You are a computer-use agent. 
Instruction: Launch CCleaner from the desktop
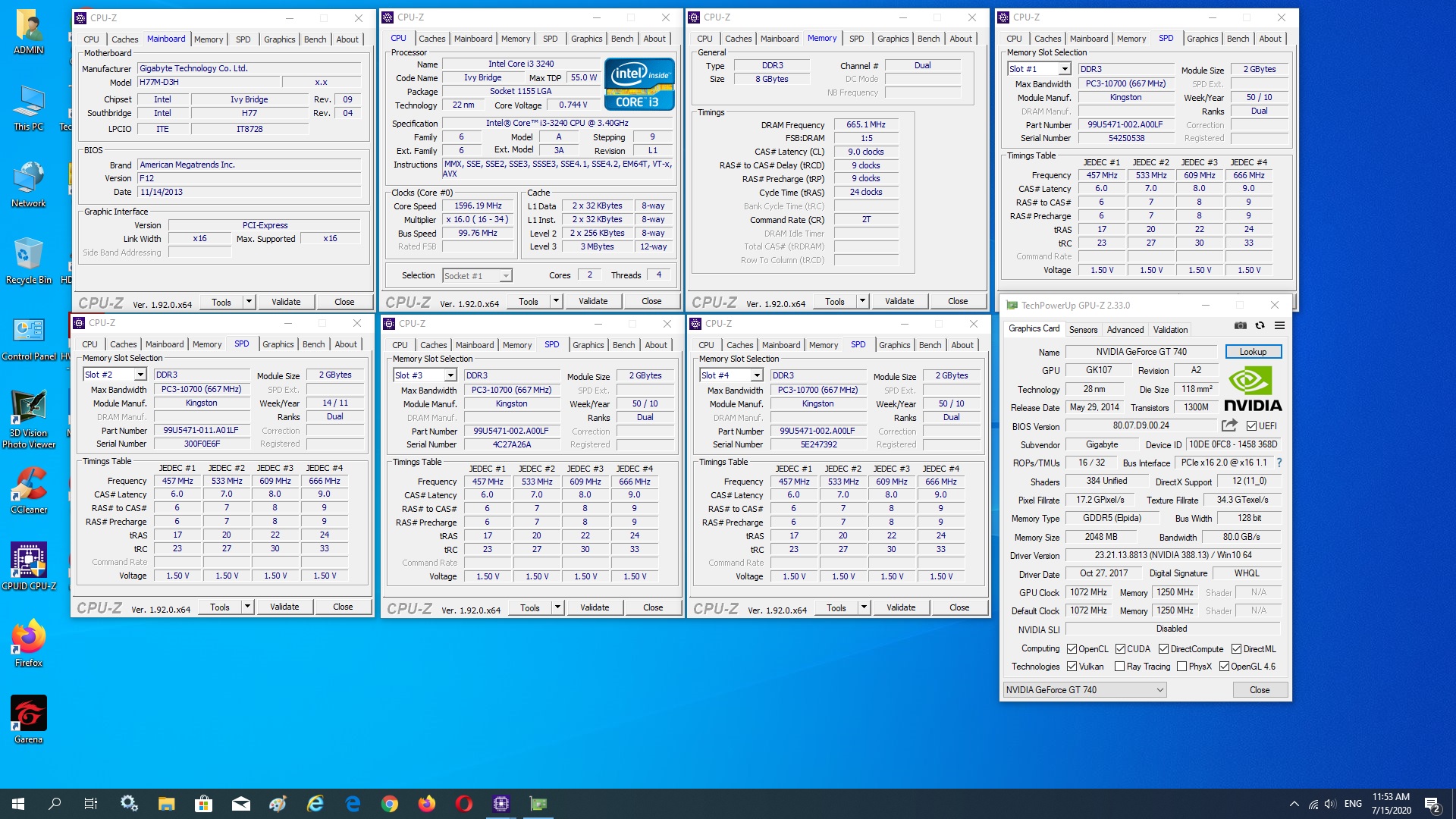pos(29,491)
